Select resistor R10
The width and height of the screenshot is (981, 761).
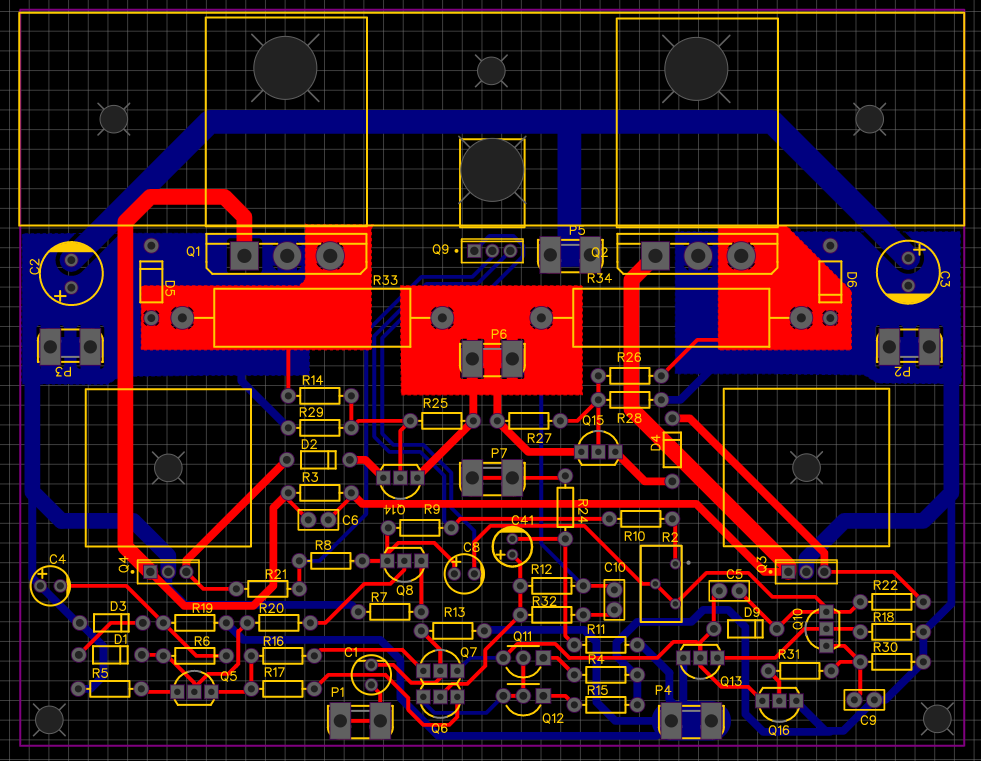[641, 519]
